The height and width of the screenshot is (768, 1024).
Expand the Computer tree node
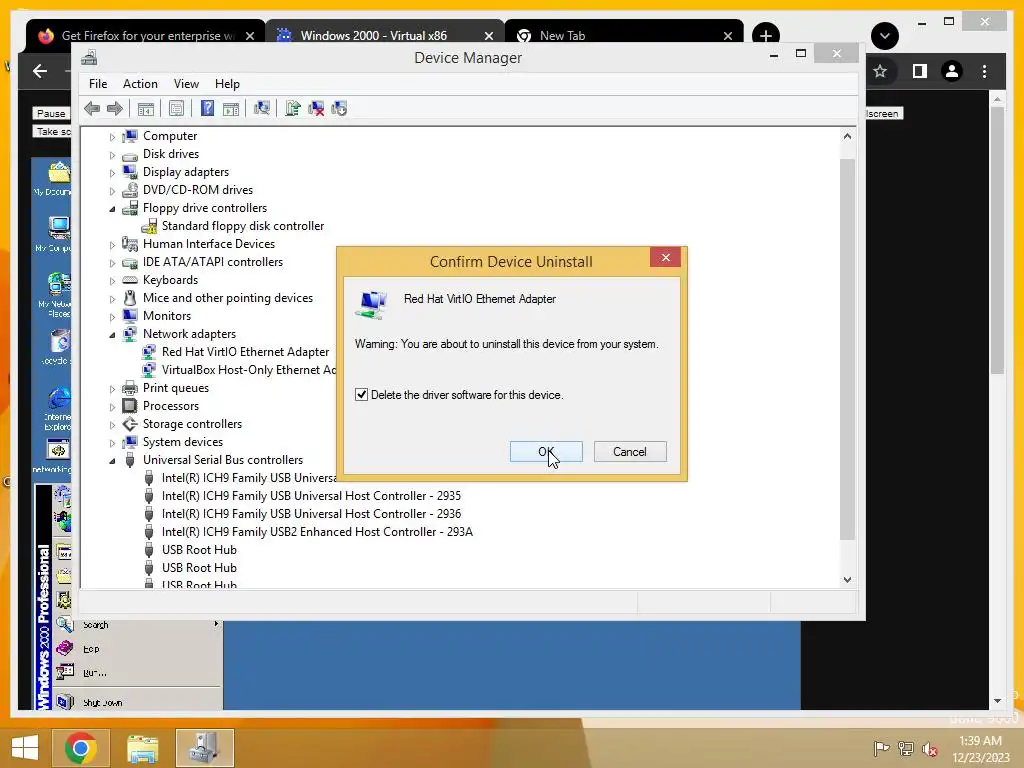(112, 136)
